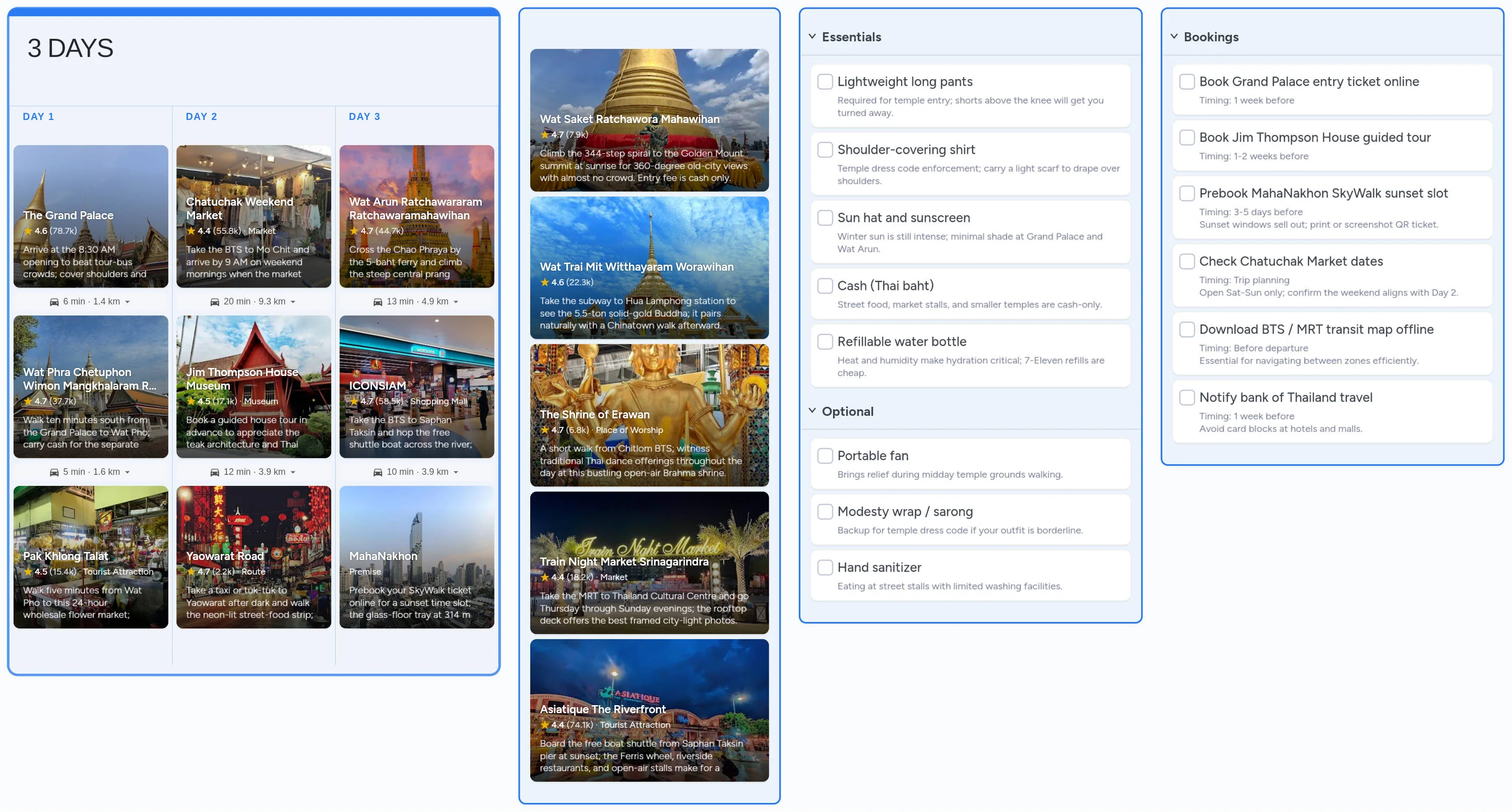Viewport: 1512px width, 812px height.
Task: Open the Pak Khlong Talat card
Action: [x=91, y=557]
